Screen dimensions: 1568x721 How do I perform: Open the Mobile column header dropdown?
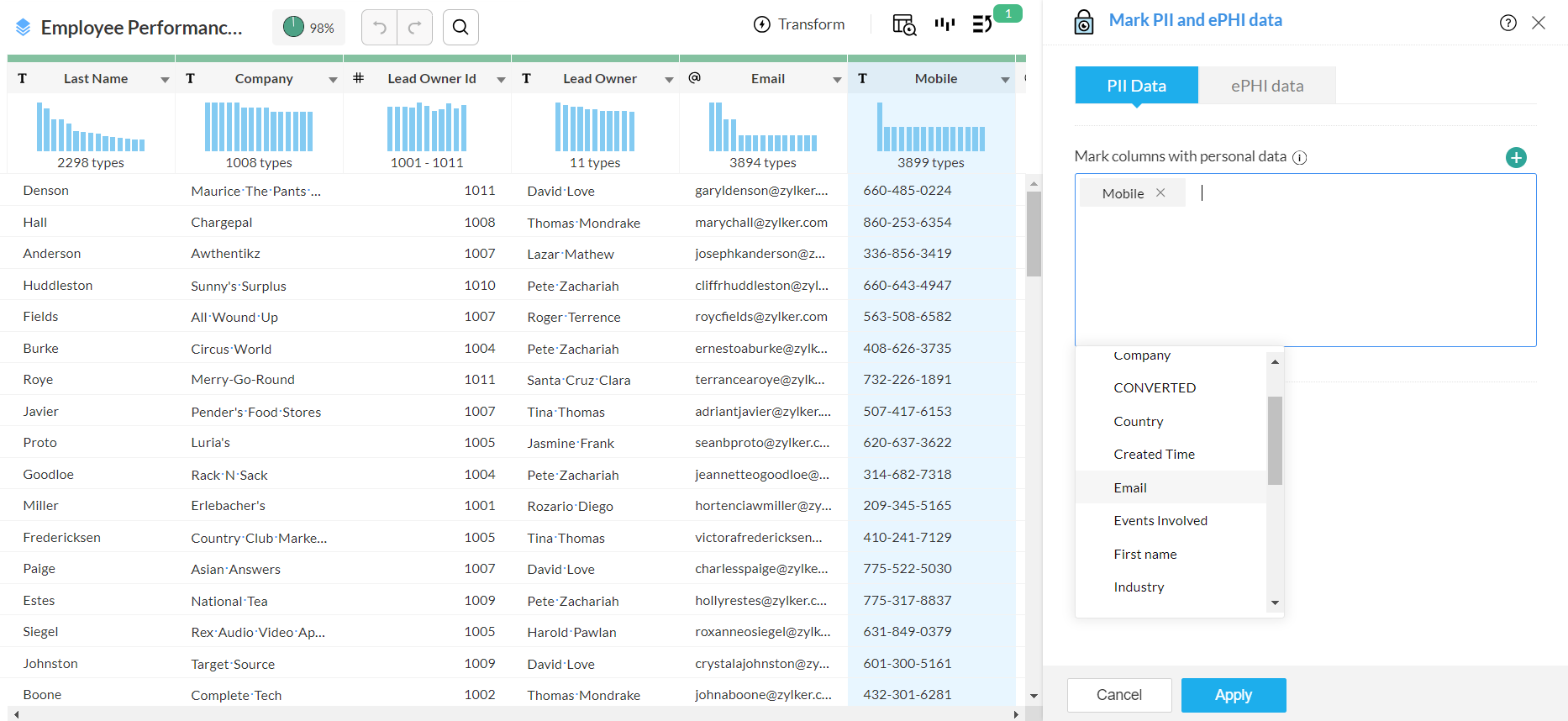click(x=1005, y=80)
